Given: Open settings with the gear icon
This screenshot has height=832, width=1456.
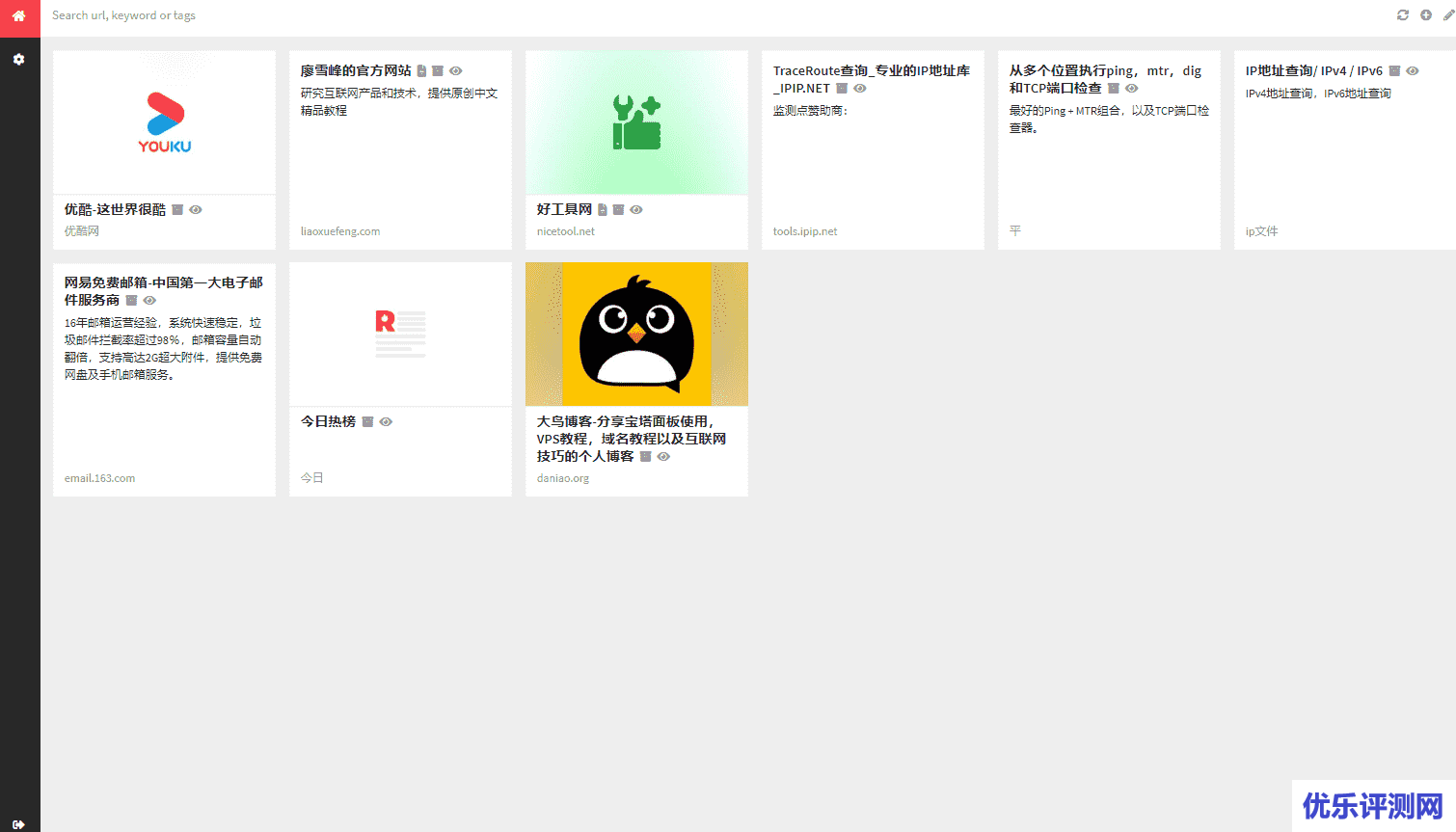Looking at the screenshot, I should coord(18,59).
